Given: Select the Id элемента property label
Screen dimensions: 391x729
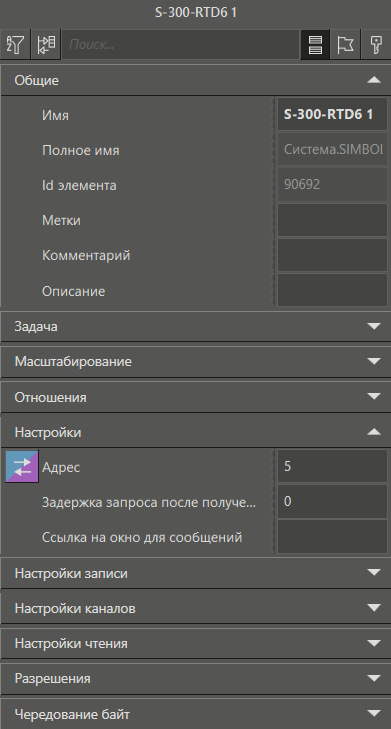Looking at the screenshot, I should click(79, 185).
